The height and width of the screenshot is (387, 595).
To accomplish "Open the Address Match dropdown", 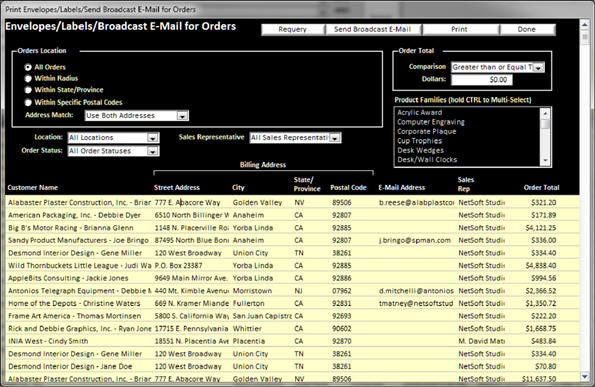I will click(x=182, y=116).
